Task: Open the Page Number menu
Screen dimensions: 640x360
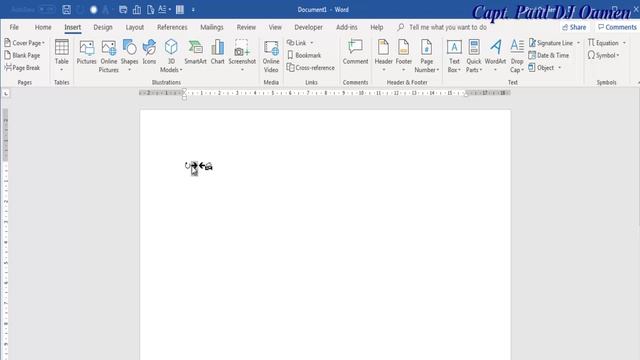Action: pyautogui.click(x=427, y=56)
